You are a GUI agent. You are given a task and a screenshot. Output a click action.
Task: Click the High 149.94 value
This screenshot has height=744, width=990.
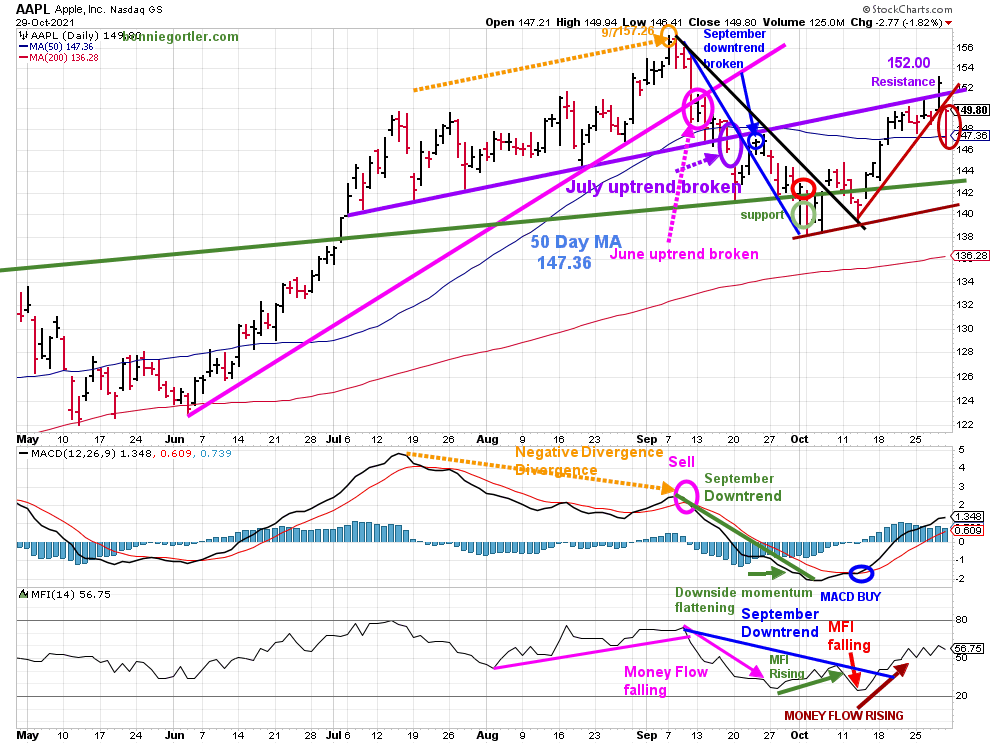tap(587, 22)
